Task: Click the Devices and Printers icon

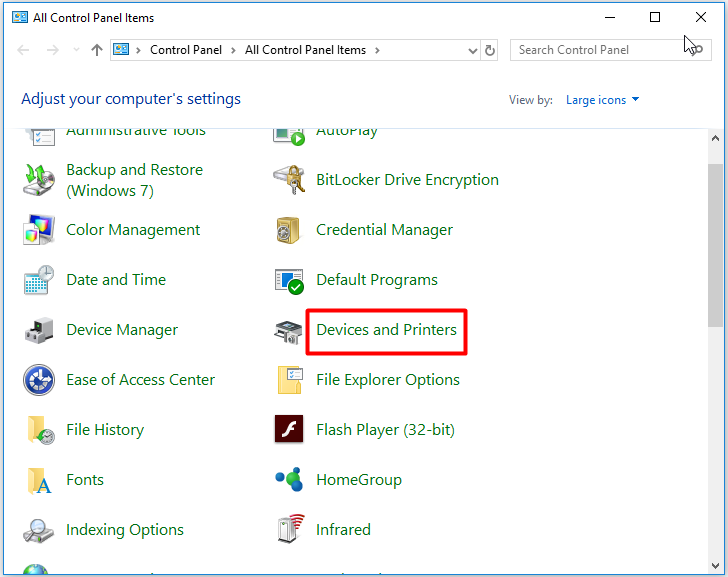Action: [289, 331]
